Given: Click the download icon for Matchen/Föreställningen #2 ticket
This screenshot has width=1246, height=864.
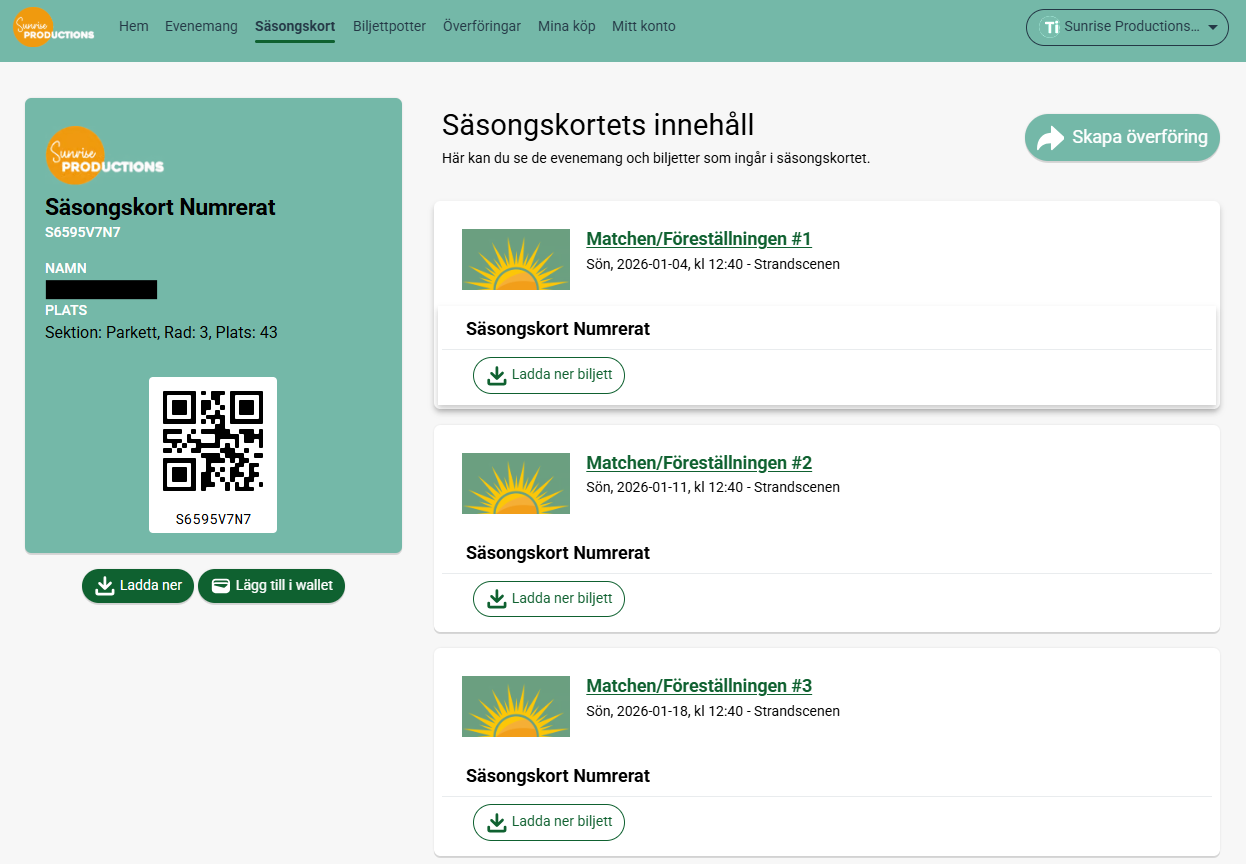Looking at the screenshot, I should click(x=497, y=598).
